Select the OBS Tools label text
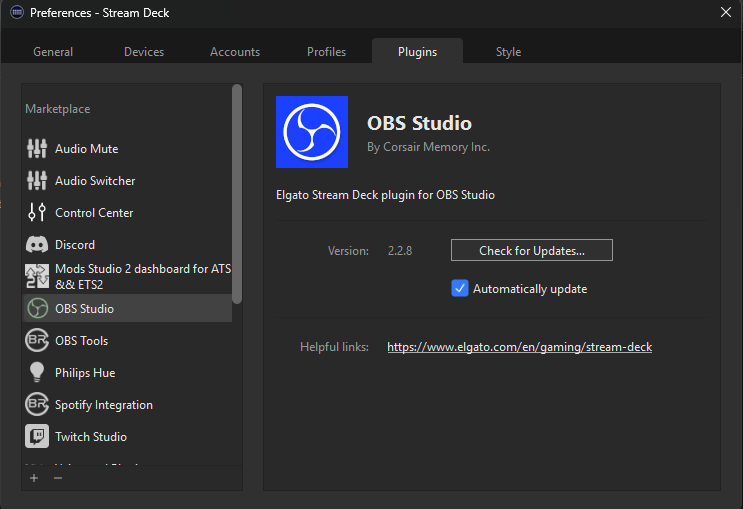This screenshot has width=743, height=509. (x=82, y=341)
